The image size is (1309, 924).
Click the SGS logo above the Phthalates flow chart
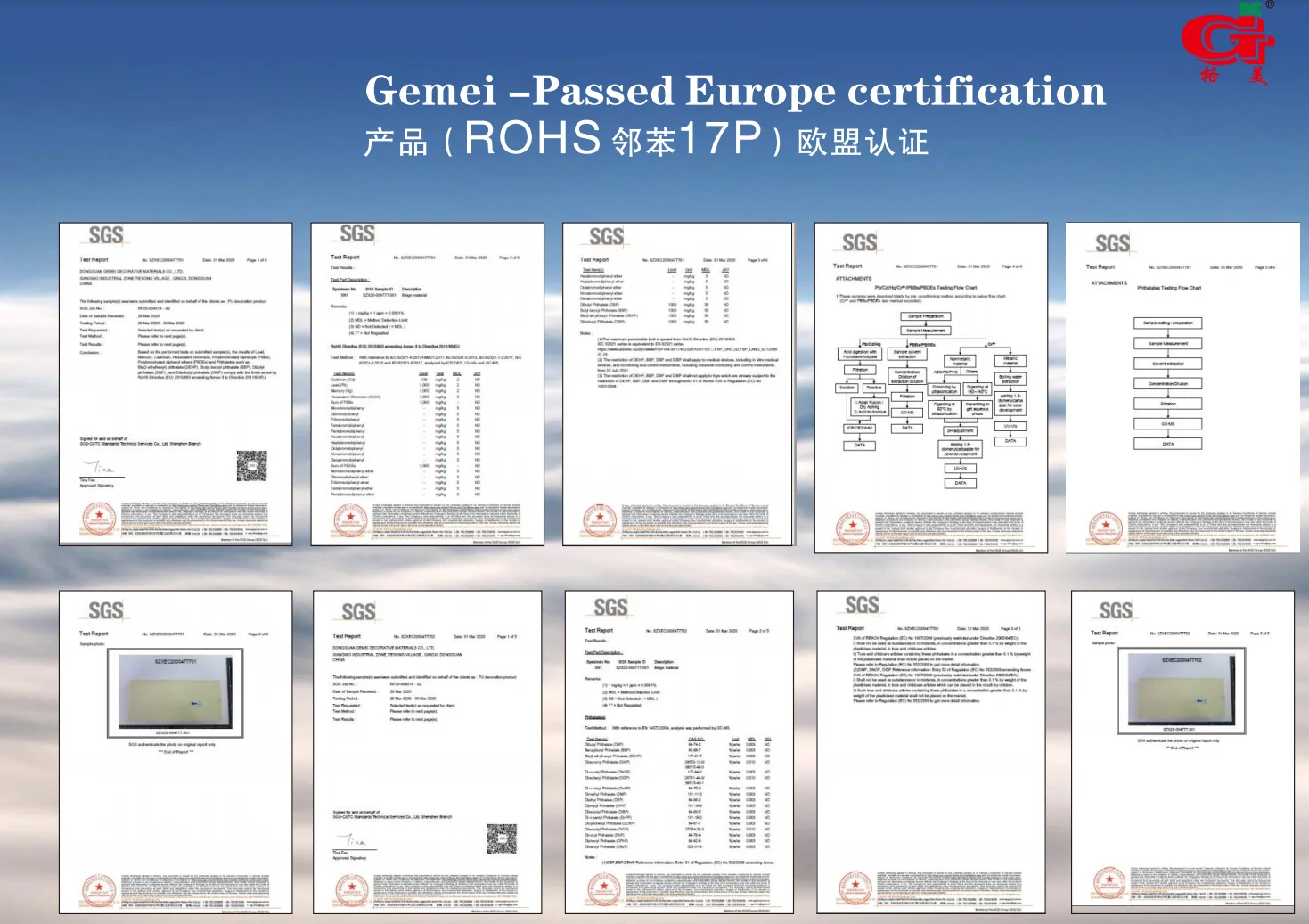pyautogui.click(x=1112, y=243)
